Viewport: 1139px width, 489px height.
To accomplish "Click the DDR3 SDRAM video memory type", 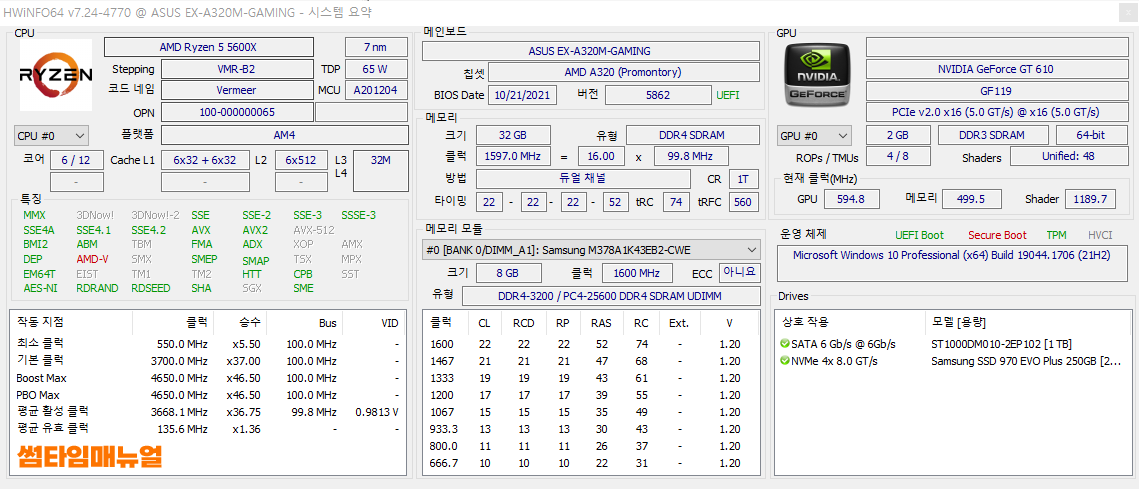I will click(993, 135).
